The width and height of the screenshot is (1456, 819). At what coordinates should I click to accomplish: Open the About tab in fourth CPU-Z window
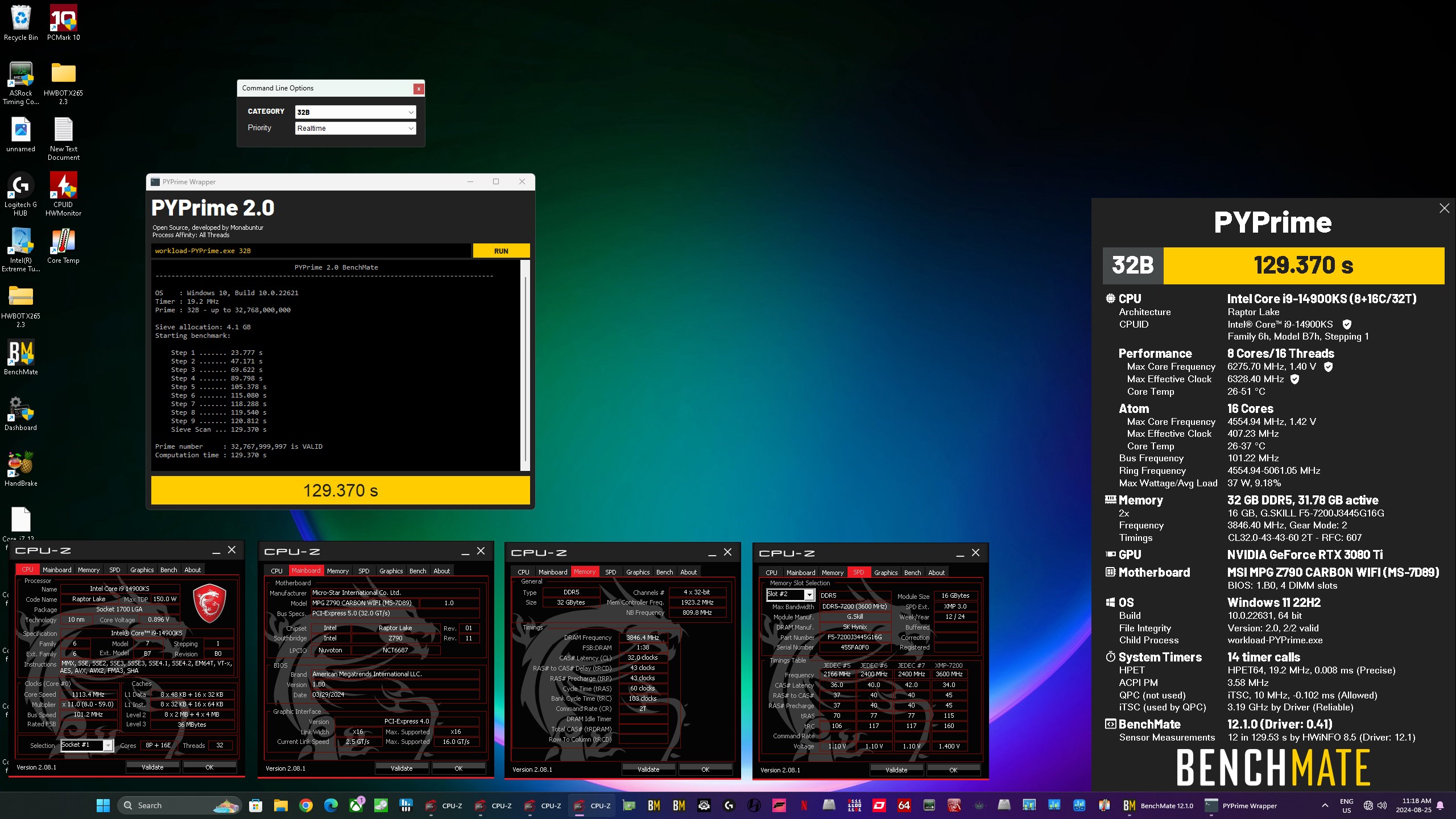click(936, 573)
